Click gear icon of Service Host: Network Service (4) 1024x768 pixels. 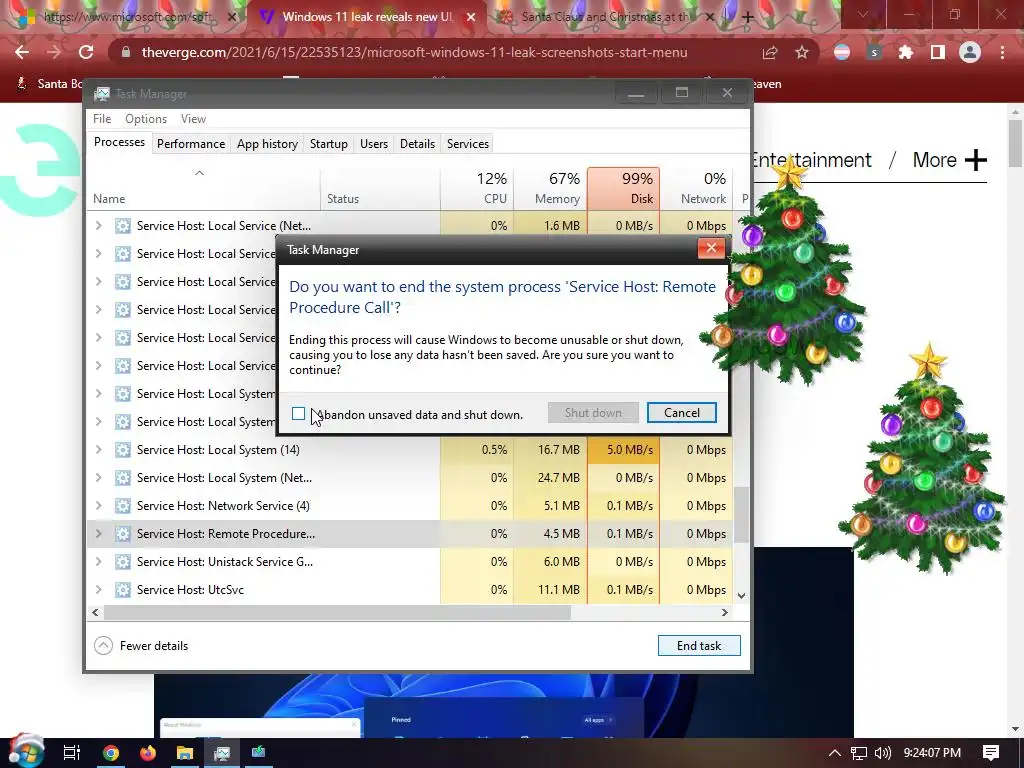tap(123, 505)
